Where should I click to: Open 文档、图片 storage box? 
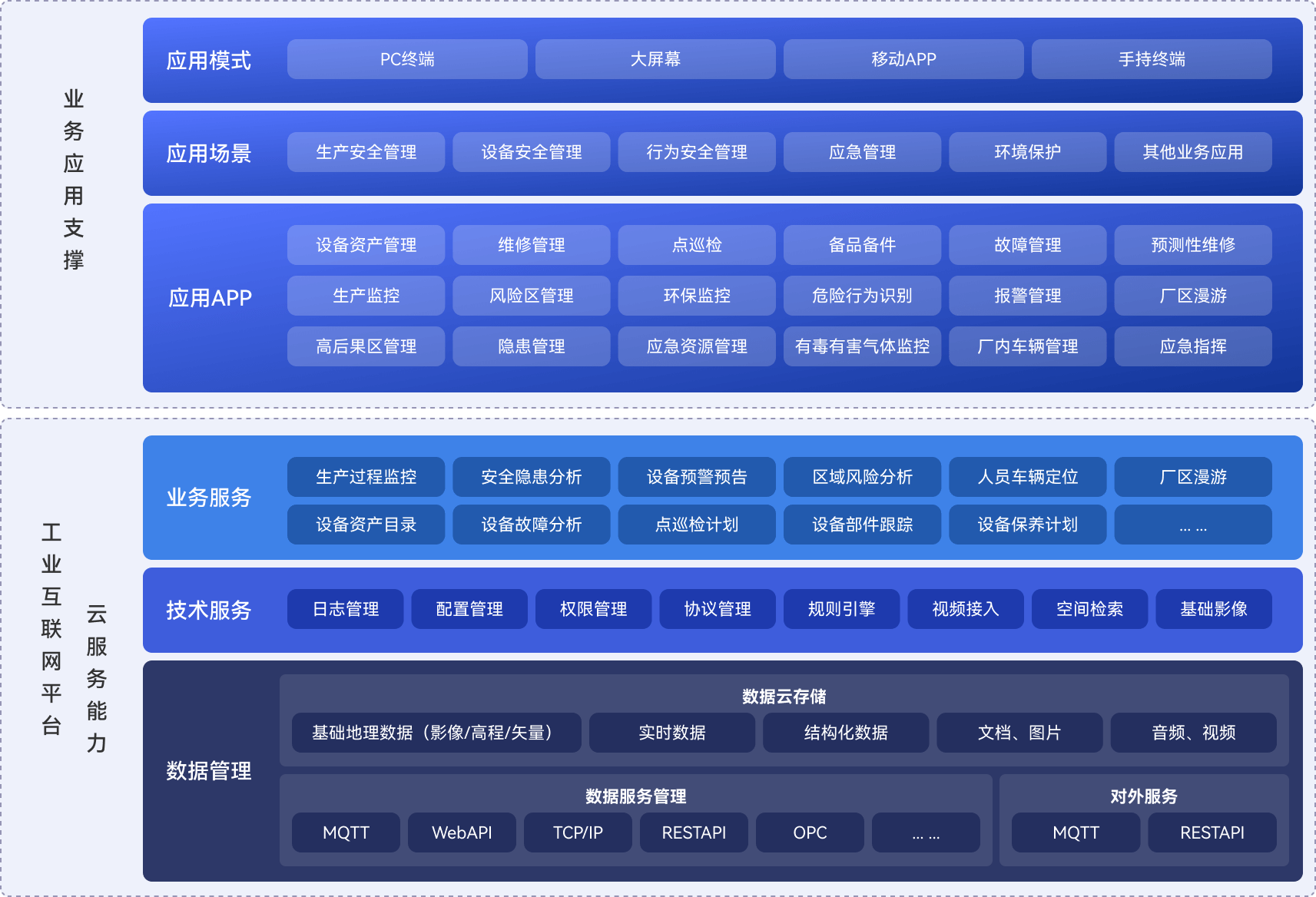pos(1019,733)
